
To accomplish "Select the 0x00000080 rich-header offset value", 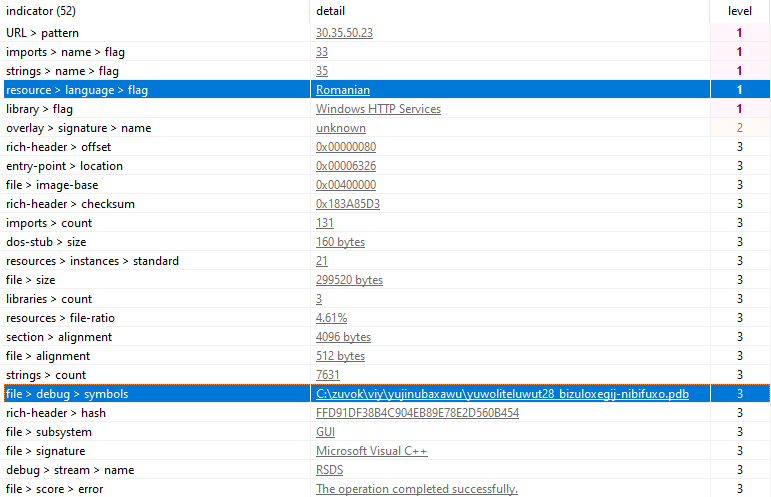I will (x=346, y=147).
